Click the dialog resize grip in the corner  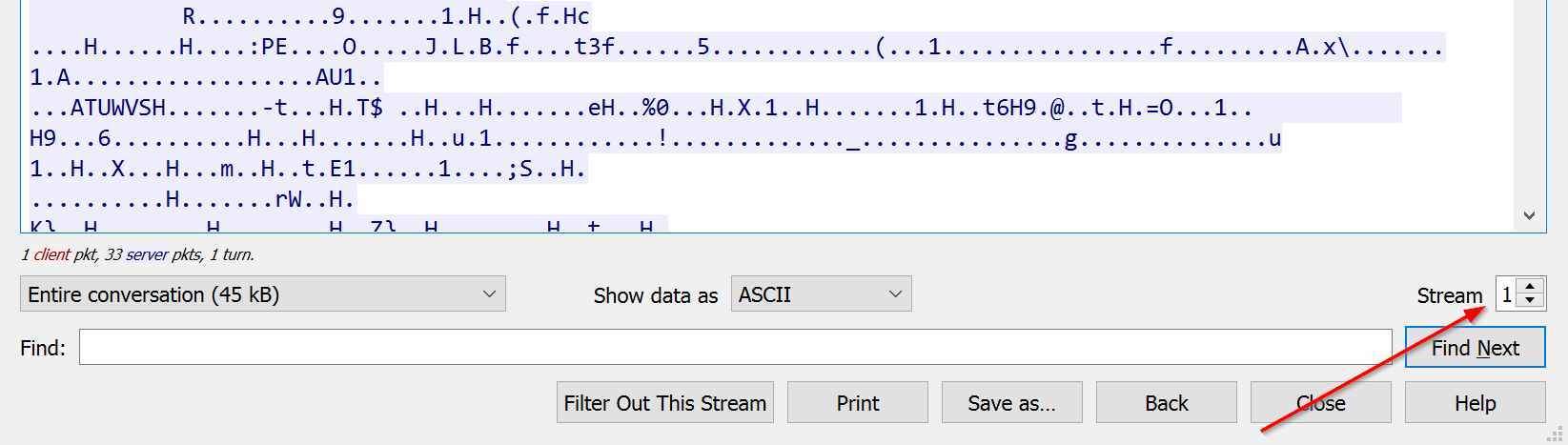(x=1558, y=435)
